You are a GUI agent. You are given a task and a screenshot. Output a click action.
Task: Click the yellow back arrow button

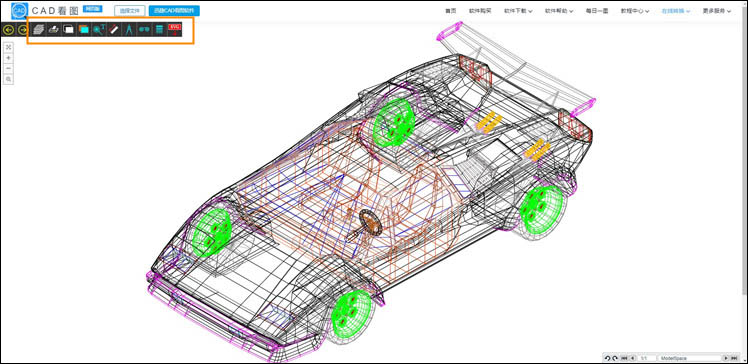9,30
